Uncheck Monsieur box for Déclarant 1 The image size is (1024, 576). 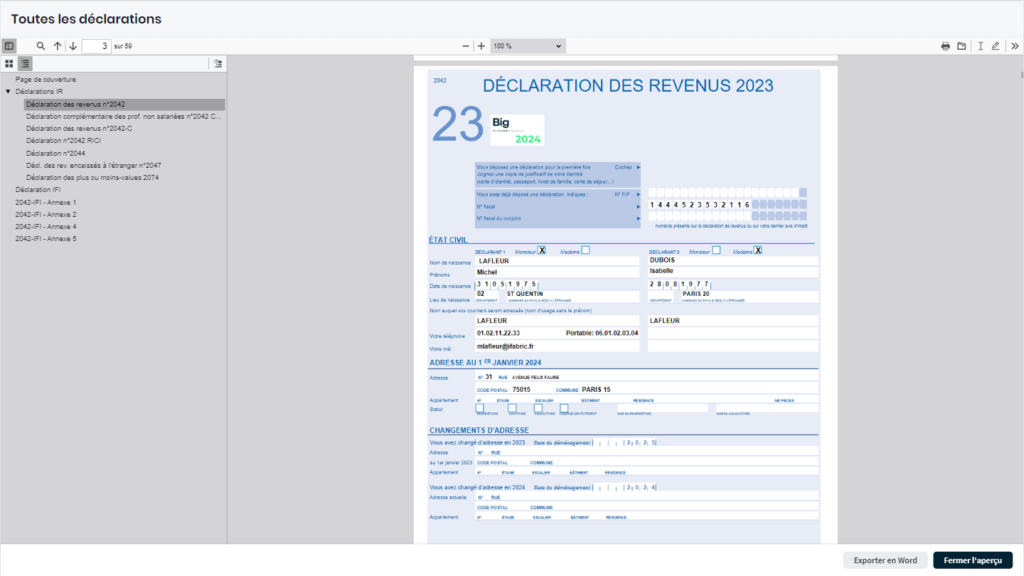pos(542,250)
